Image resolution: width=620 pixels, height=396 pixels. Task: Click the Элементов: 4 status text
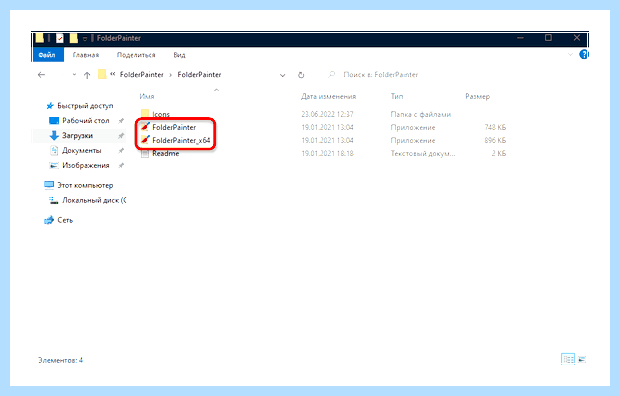click(60, 360)
